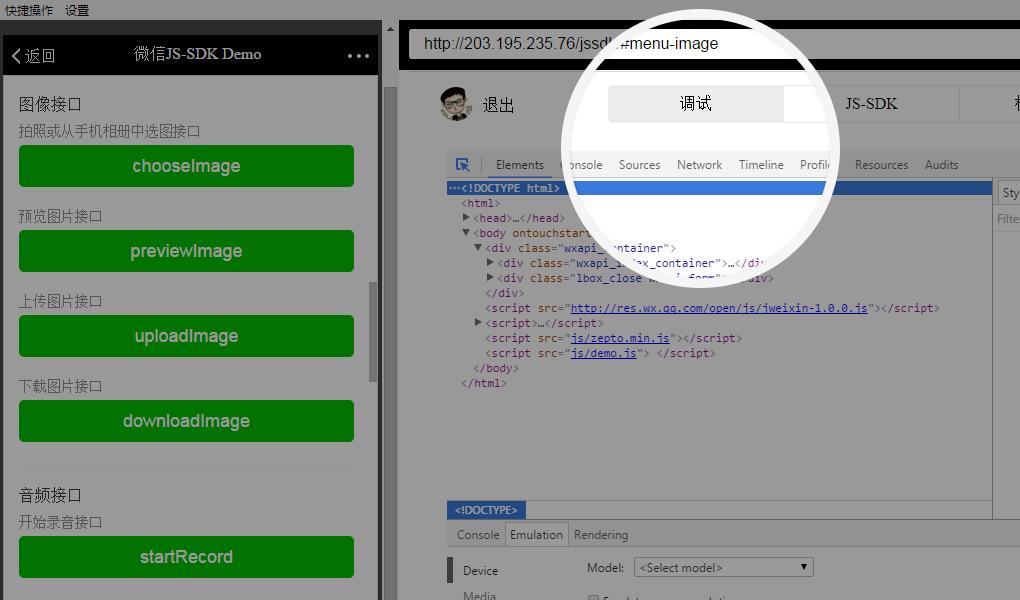Expand the lbox_close div node
1020x600 pixels.
490,277
